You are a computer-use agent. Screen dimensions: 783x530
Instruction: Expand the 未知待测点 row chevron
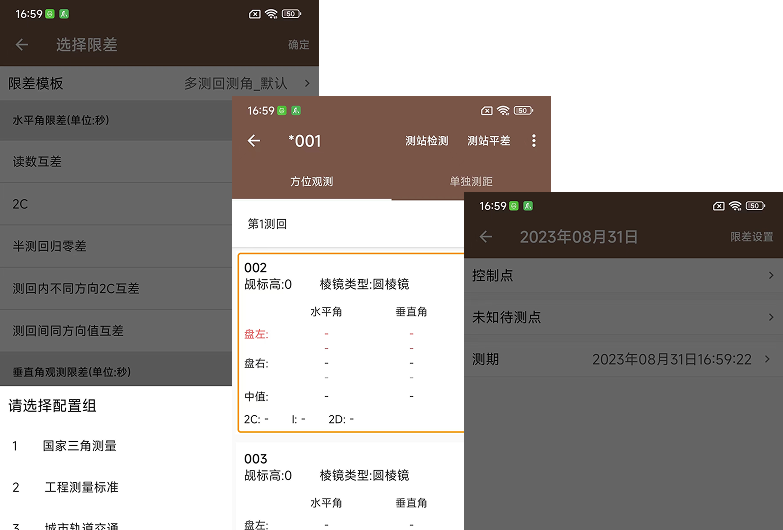point(771,317)
